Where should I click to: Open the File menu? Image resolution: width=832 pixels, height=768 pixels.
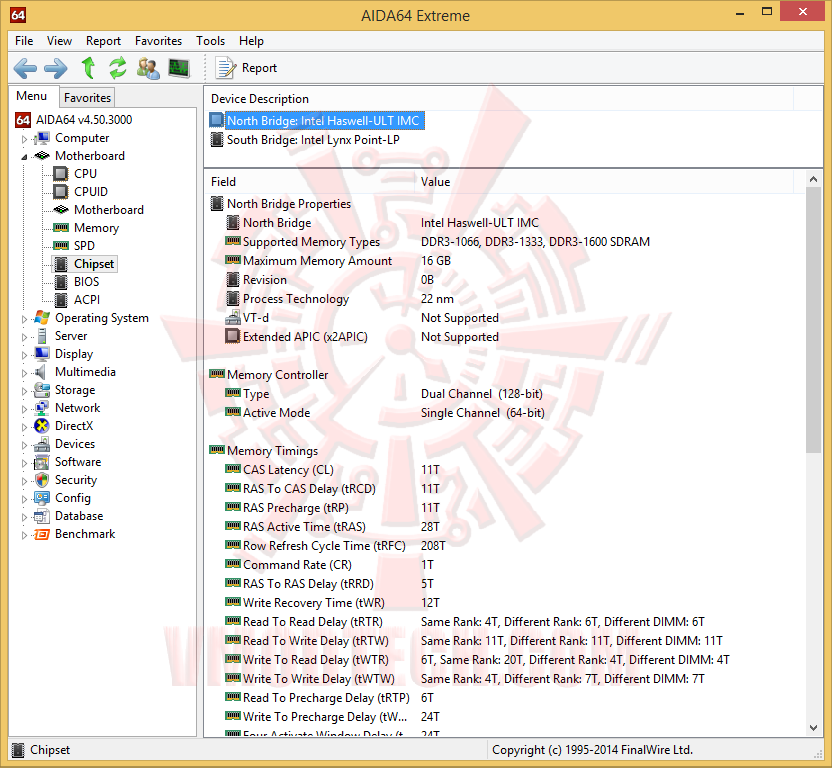tap(24, 41)
